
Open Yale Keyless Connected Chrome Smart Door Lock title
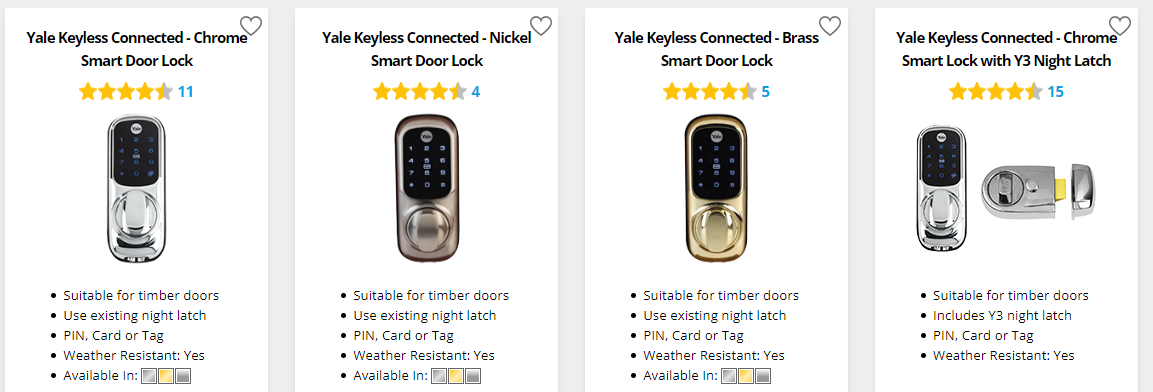click(x=137, y=49)
